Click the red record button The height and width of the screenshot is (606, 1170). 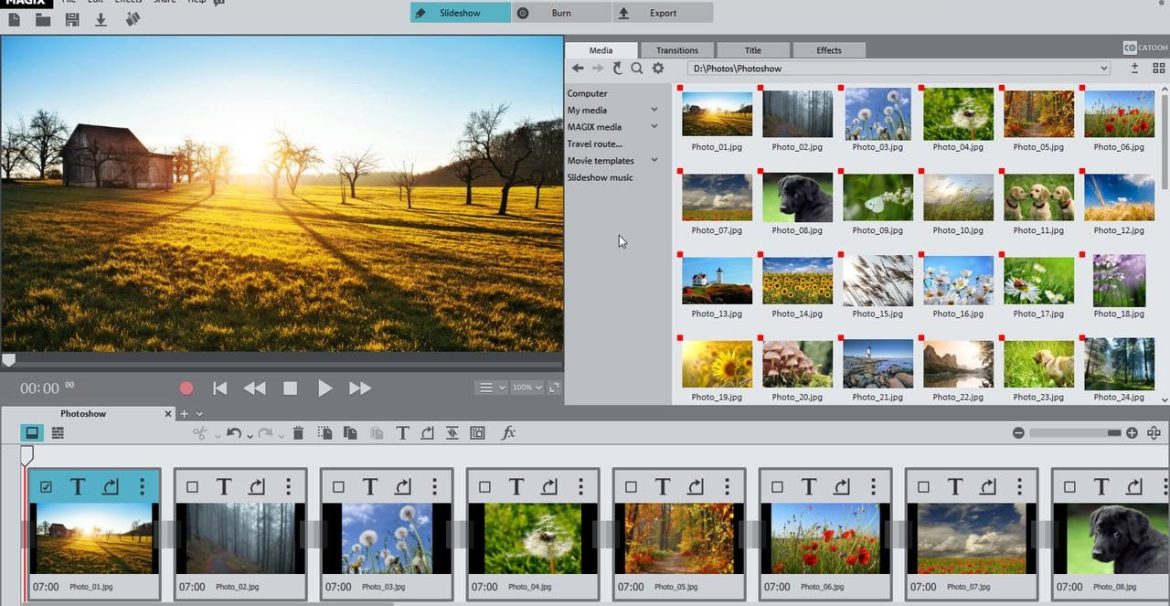point(187,388)
